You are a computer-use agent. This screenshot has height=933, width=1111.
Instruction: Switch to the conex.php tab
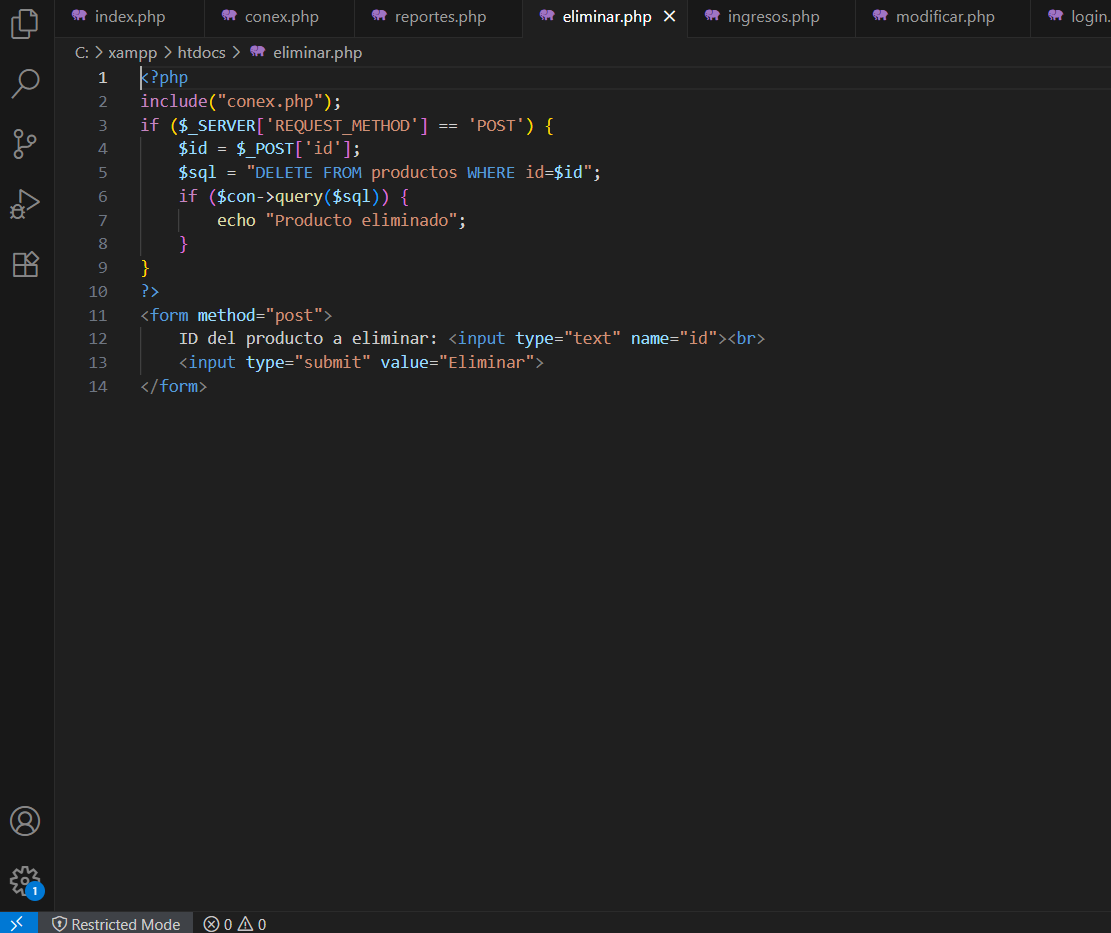[x=281, y=17]
